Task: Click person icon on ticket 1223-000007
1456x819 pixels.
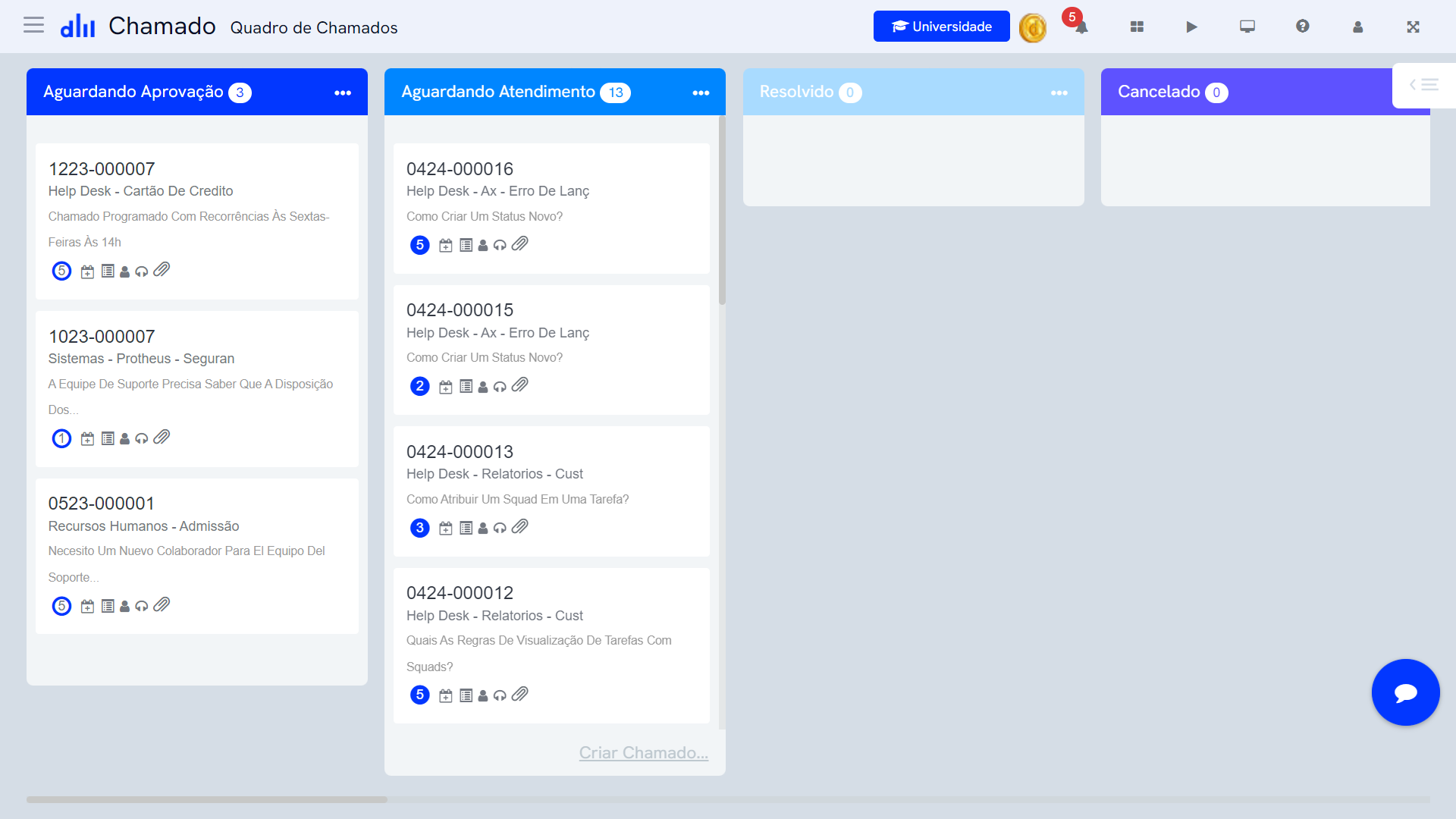Action: click(124, 271)
